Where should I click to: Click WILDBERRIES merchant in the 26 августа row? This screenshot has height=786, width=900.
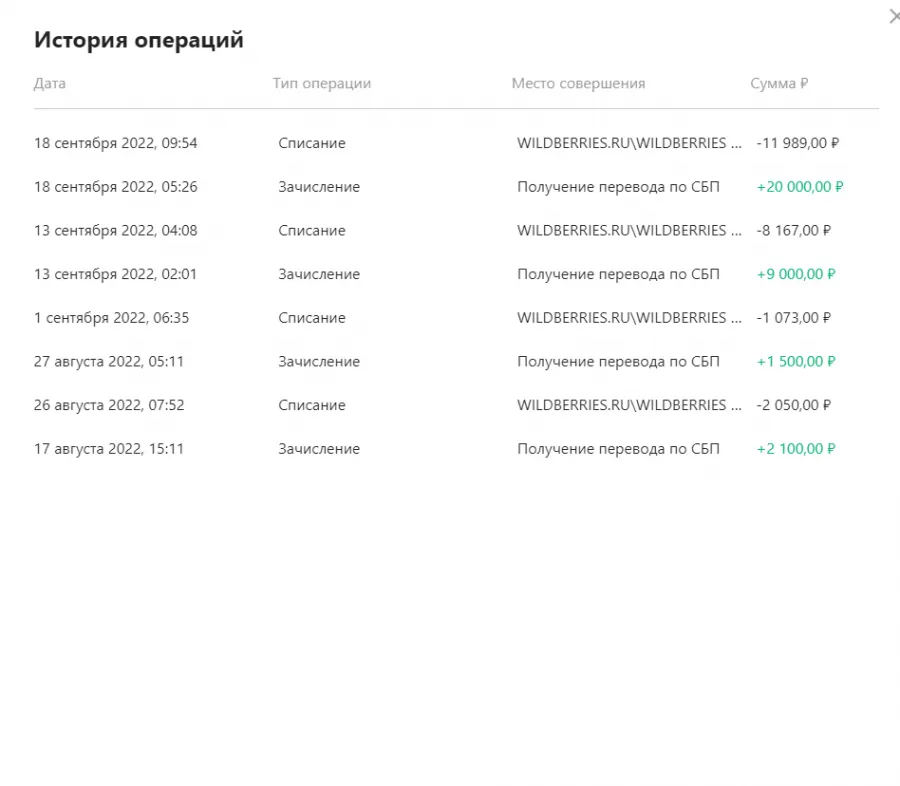tap(629, 405)
